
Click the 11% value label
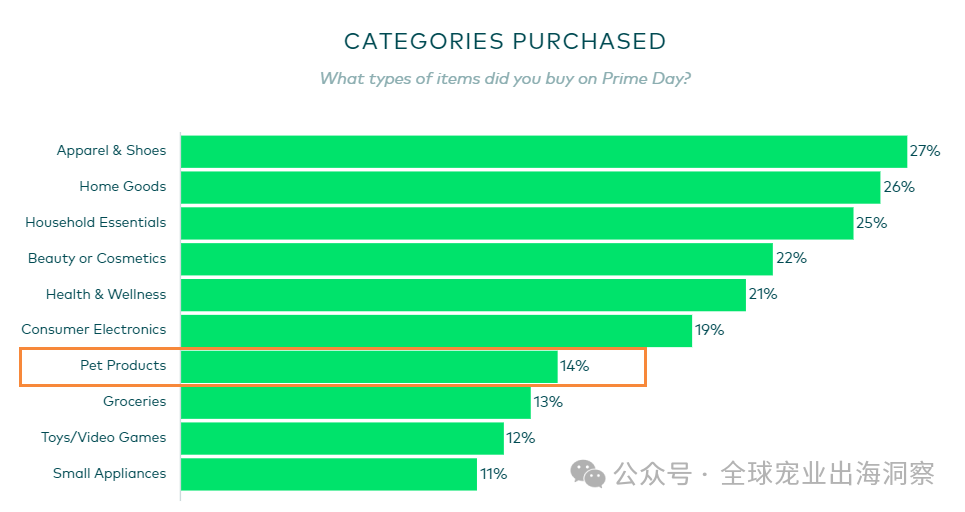click(493, 474)
